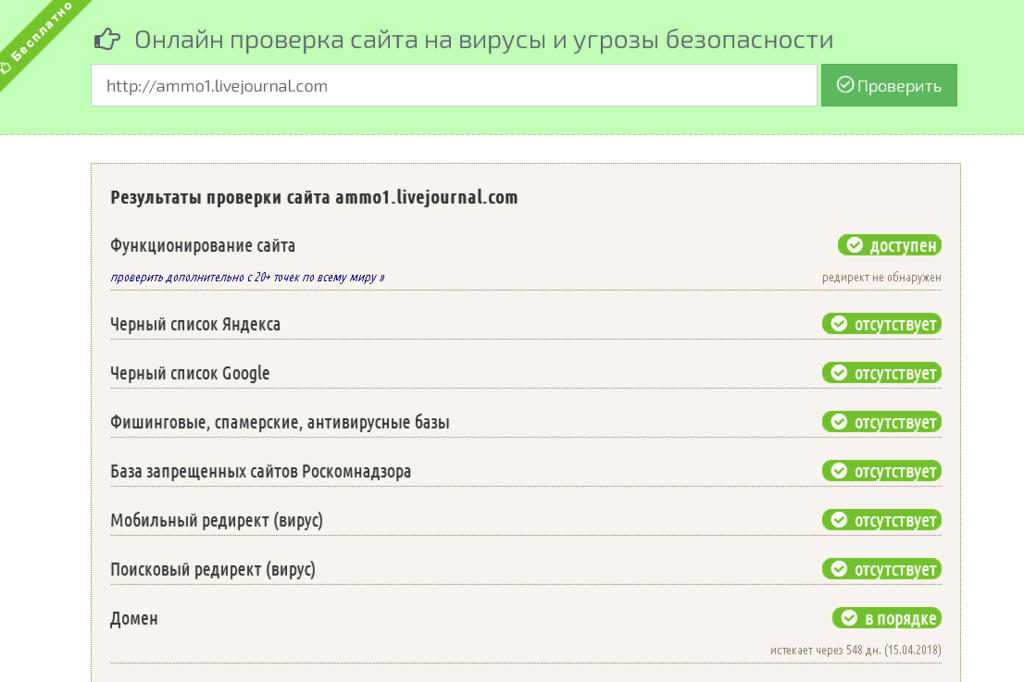Click the thumbs-up icon beside the page heading
This screenshot has height=682, width=1024.
107,39
